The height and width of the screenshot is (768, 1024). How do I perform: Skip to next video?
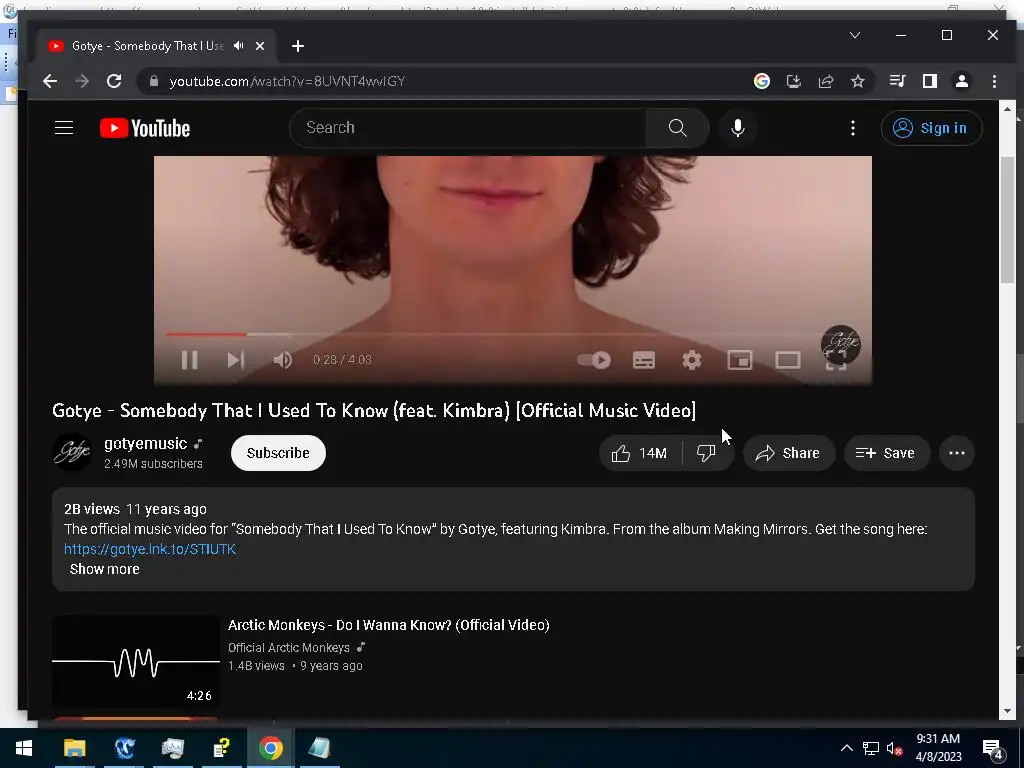pos(236,360)
